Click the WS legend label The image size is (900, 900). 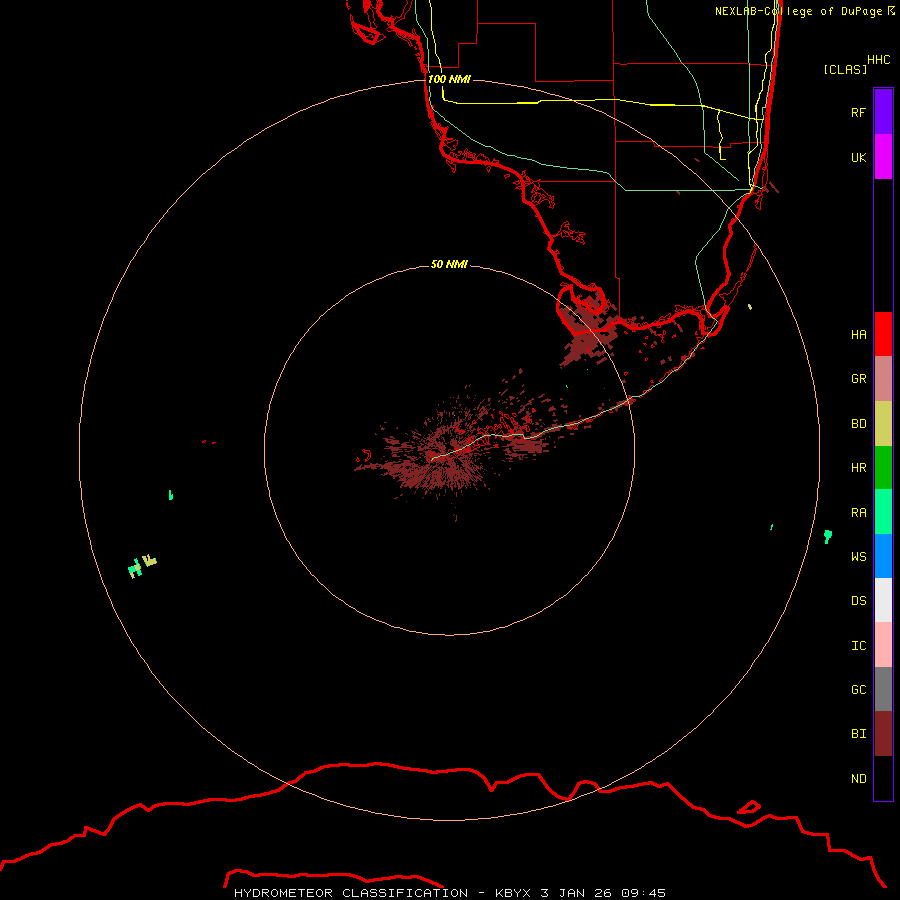coord(858,557)
